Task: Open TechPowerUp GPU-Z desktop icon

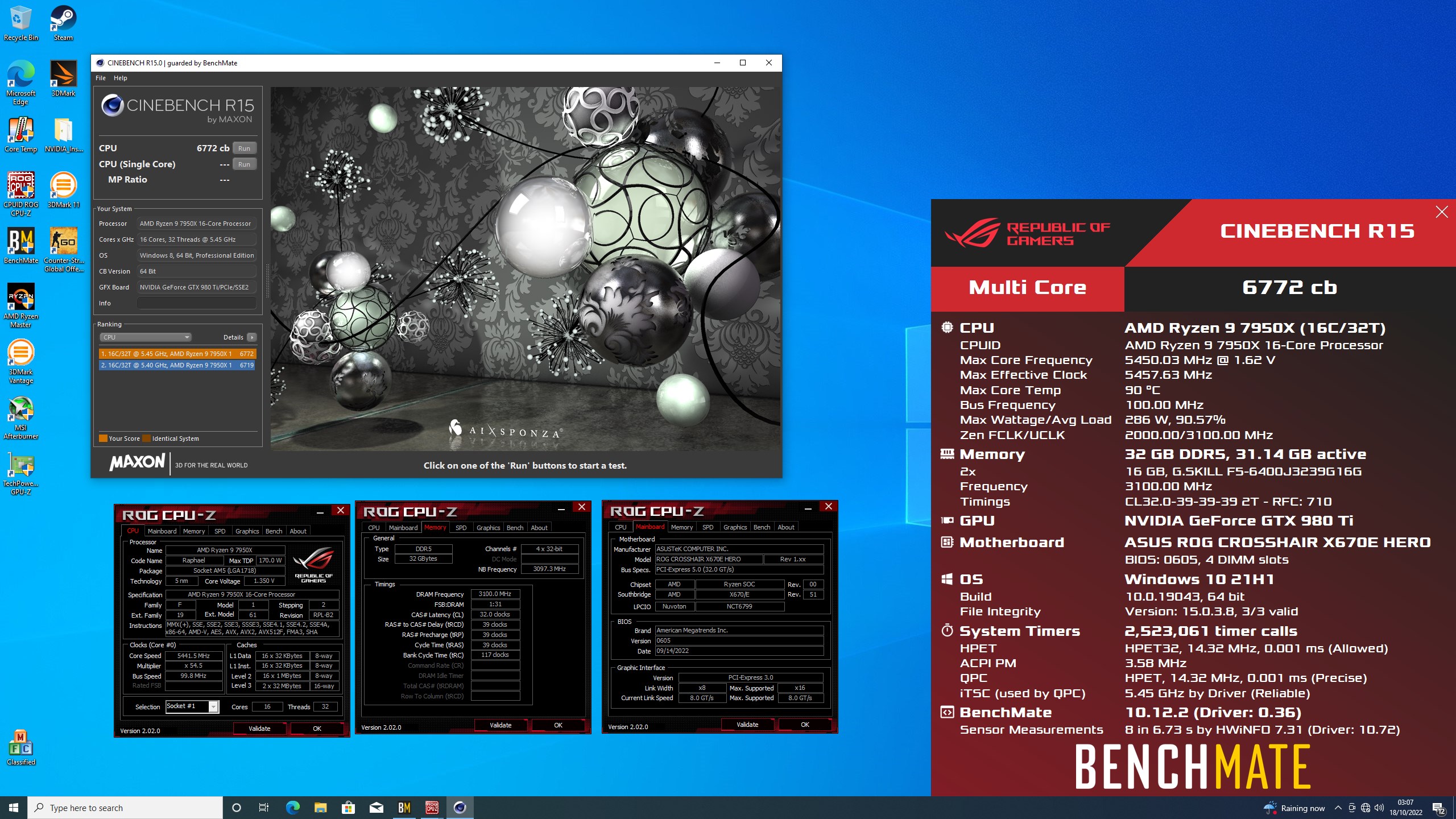Action: 20,473
